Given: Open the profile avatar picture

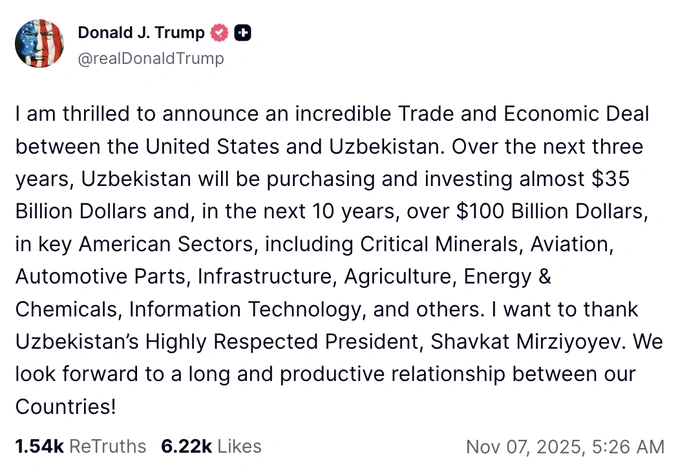Looking at the screenshot, I should pyautogui.click(x=40, y=44).
